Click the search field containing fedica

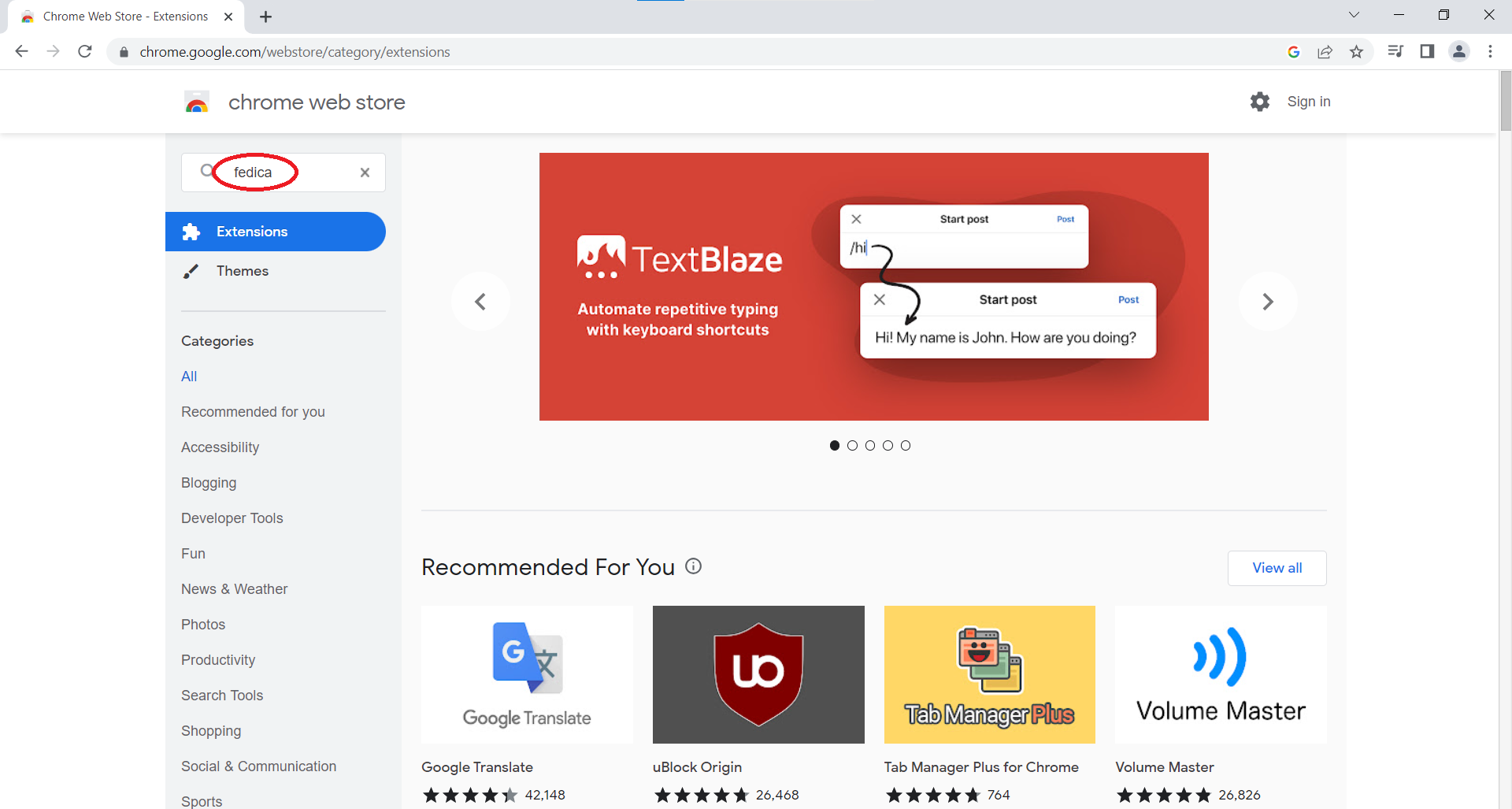pos(283,173)
